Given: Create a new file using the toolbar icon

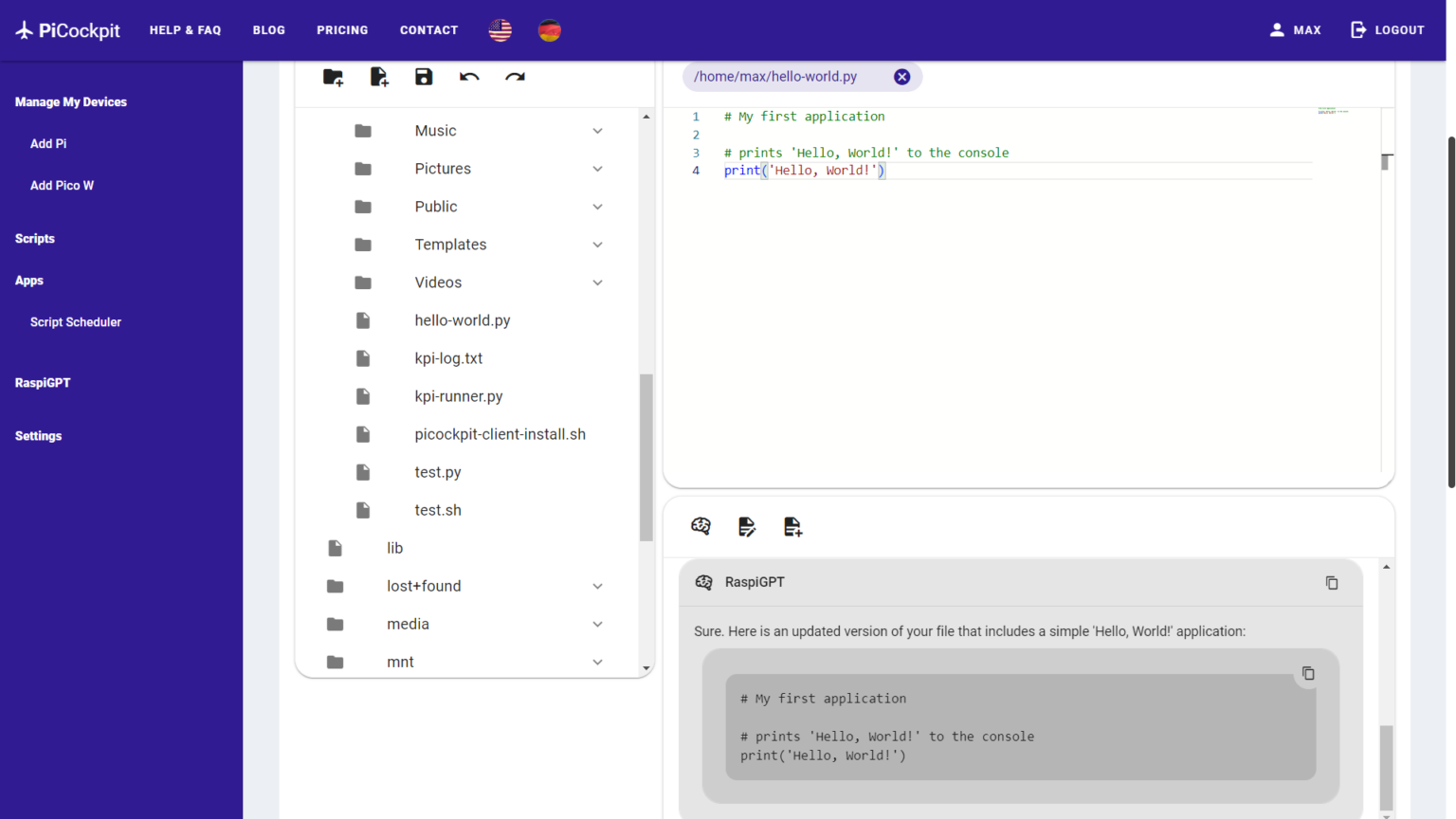Looking at the screenshot, I should 378,77.
